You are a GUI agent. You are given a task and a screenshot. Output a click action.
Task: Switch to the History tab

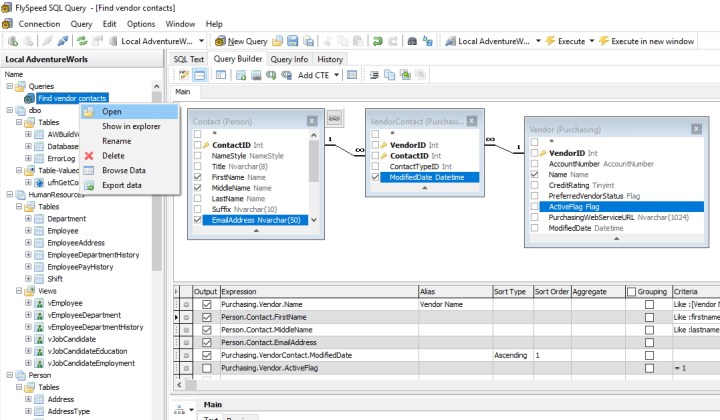pos(330,59)
